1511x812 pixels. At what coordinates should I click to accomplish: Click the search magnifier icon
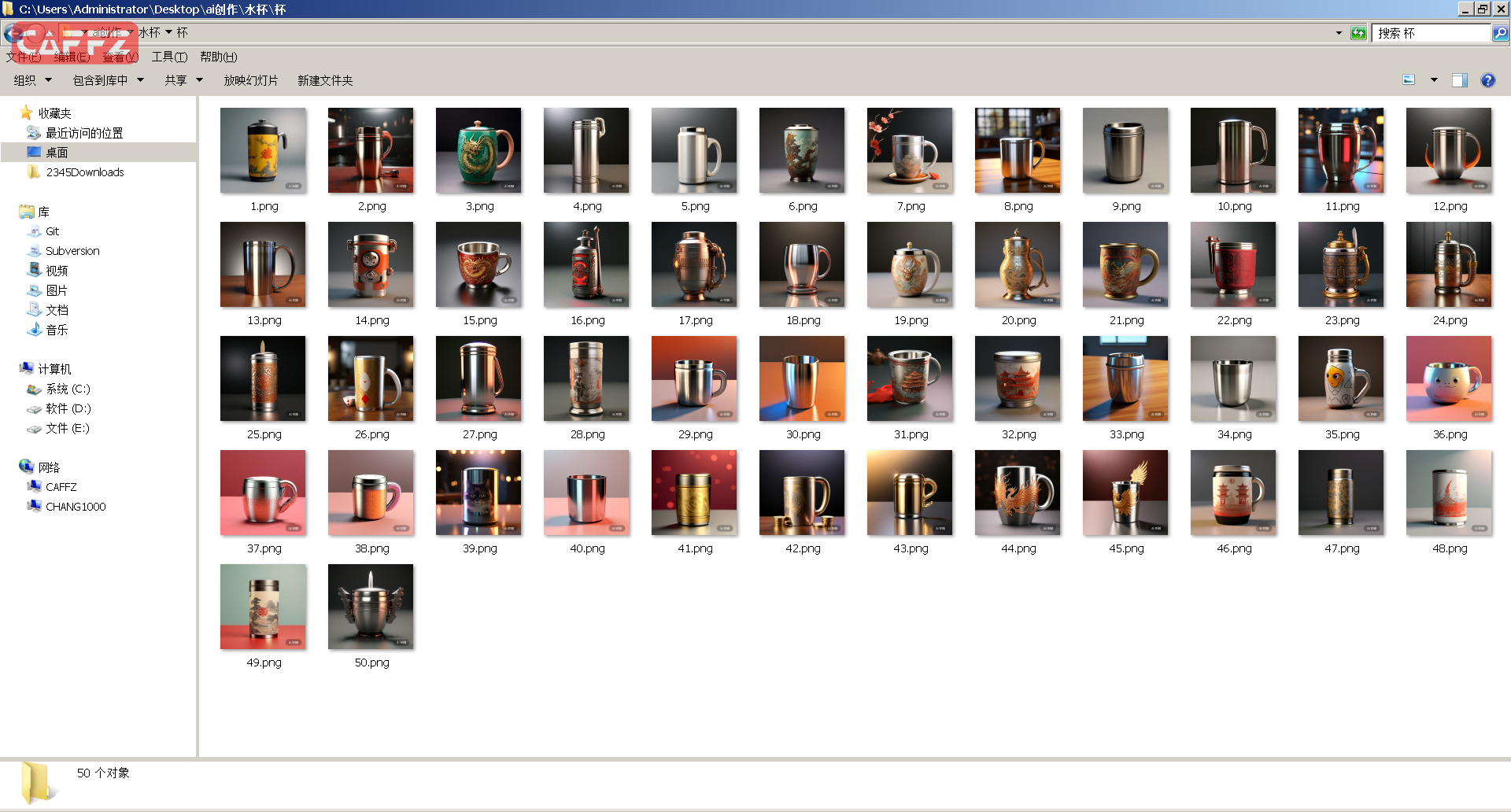coord(1501,33)
